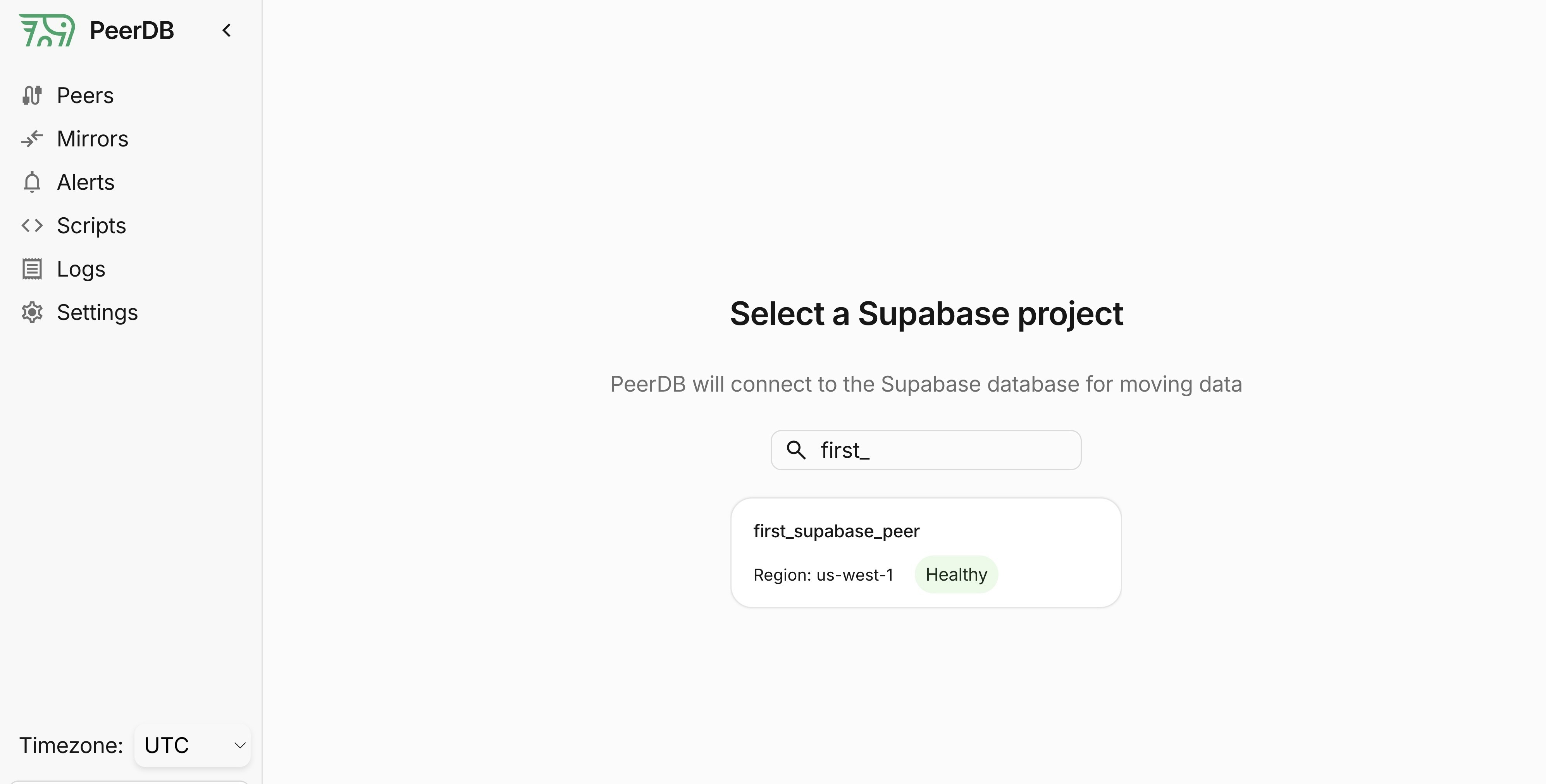
Task: Open the Logs page
Action: pyautogui.click(x=81, y=269)
